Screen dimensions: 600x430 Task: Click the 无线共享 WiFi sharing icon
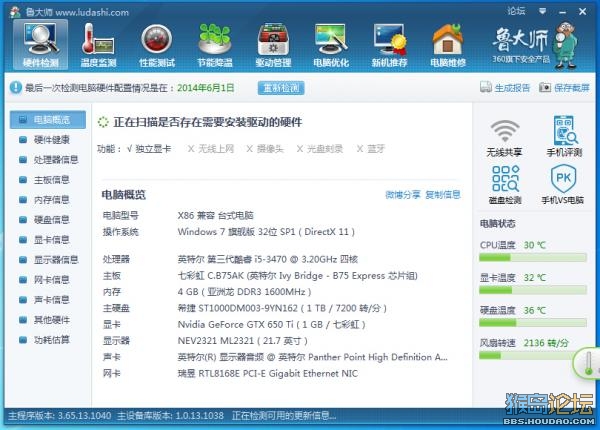click(x=505, y=131)
